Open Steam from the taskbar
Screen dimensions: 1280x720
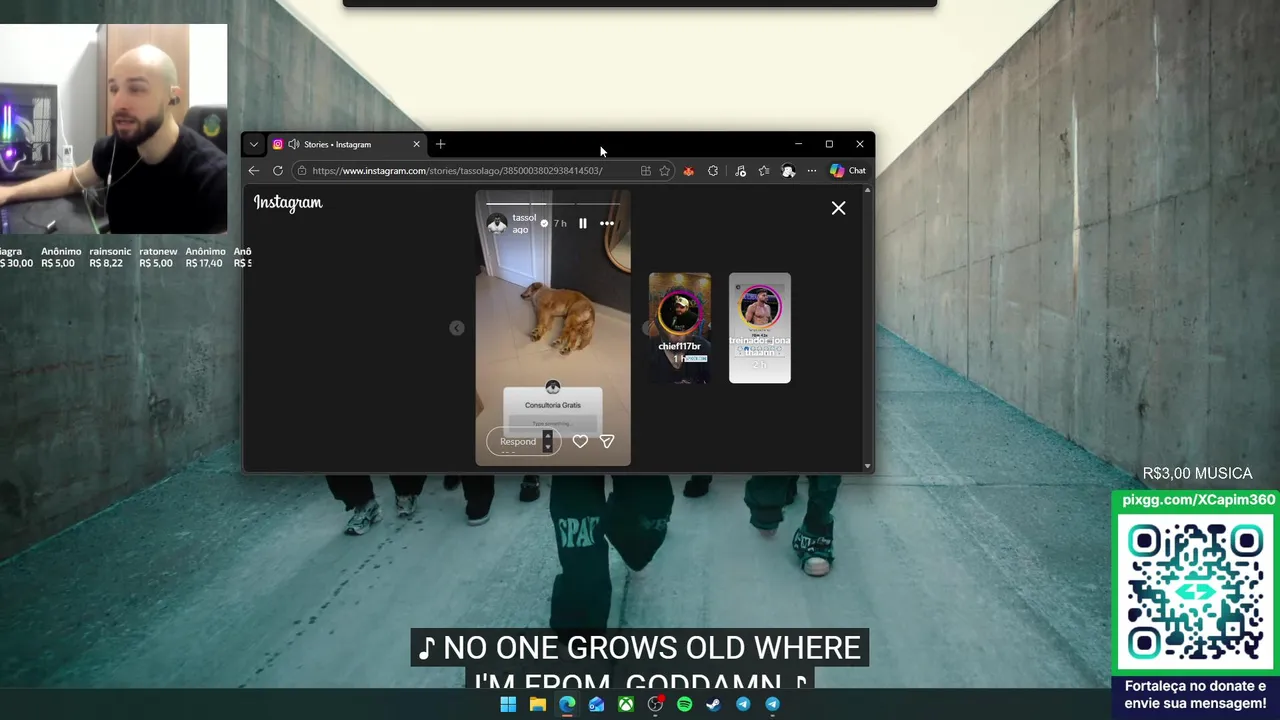714,704
